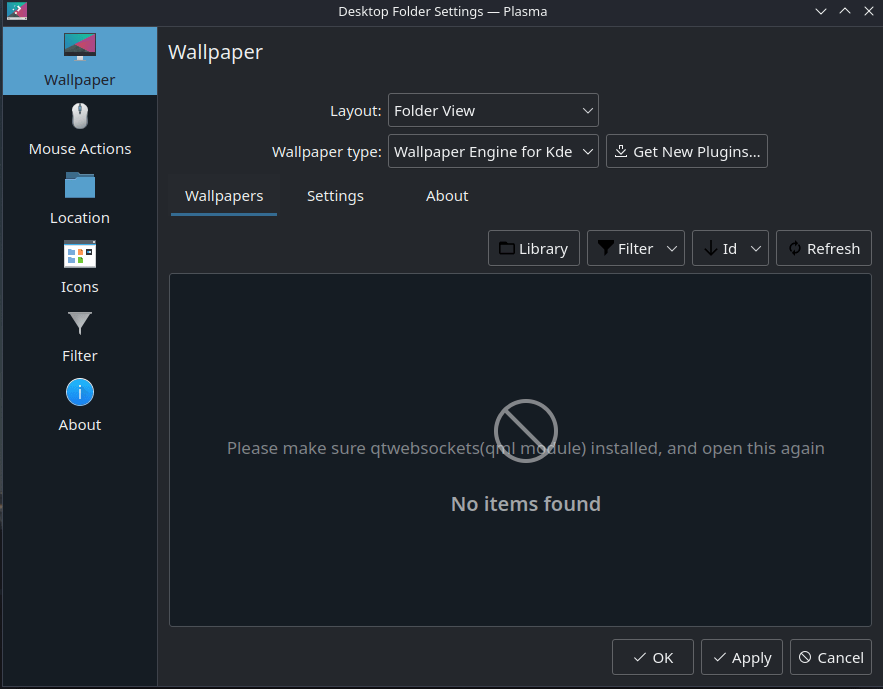Select the Mouse Actions sidebar icon
Screen dimensions: 883x689
(x=79, y=130)
